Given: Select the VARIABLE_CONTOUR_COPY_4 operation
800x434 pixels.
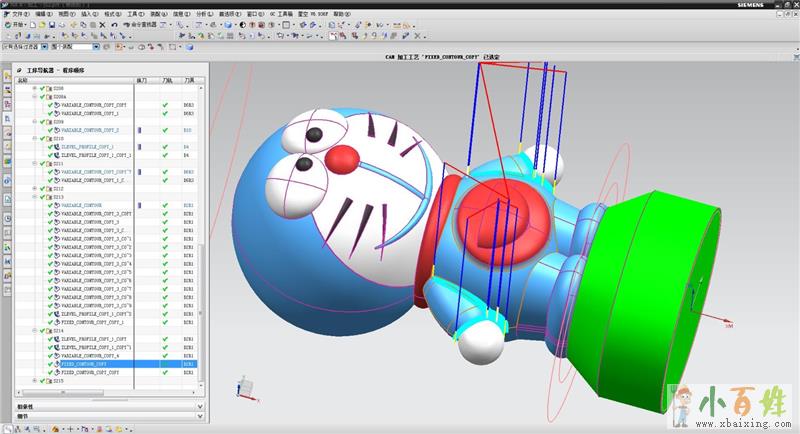Looking at the screenshot, I should pos(90,355).
